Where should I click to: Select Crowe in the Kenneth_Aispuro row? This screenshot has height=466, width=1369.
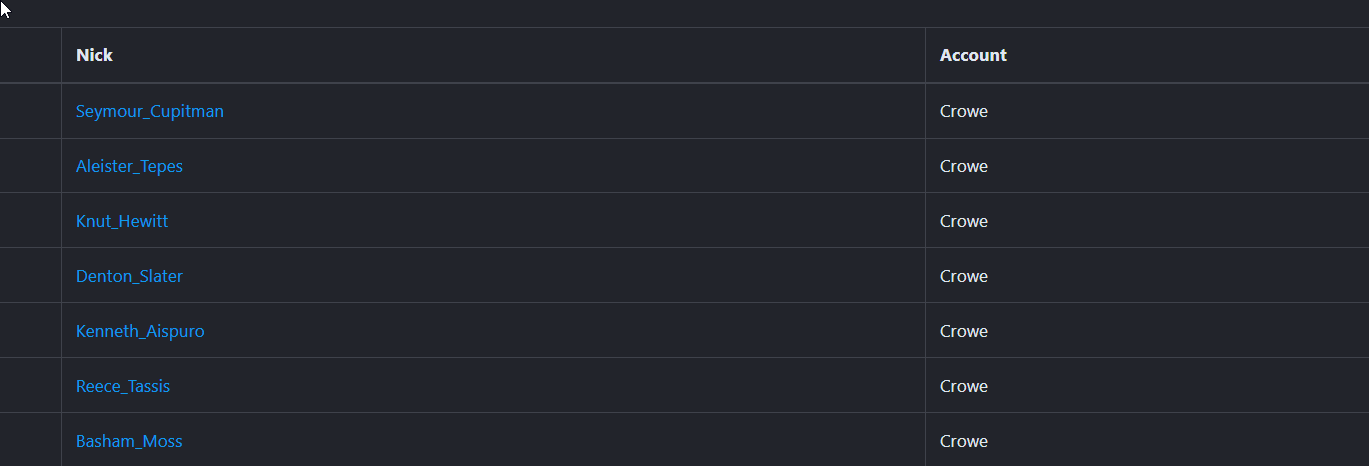[x=964, y=331]
